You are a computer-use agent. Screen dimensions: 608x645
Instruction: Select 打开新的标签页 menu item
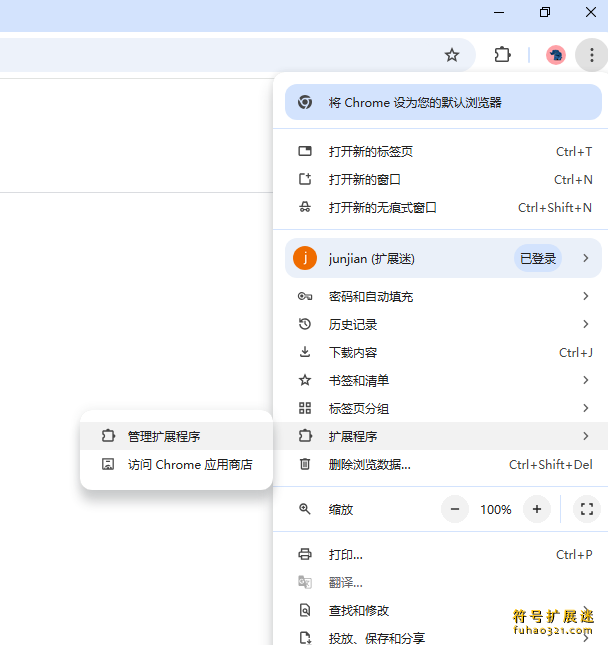(x=441, y=151)
